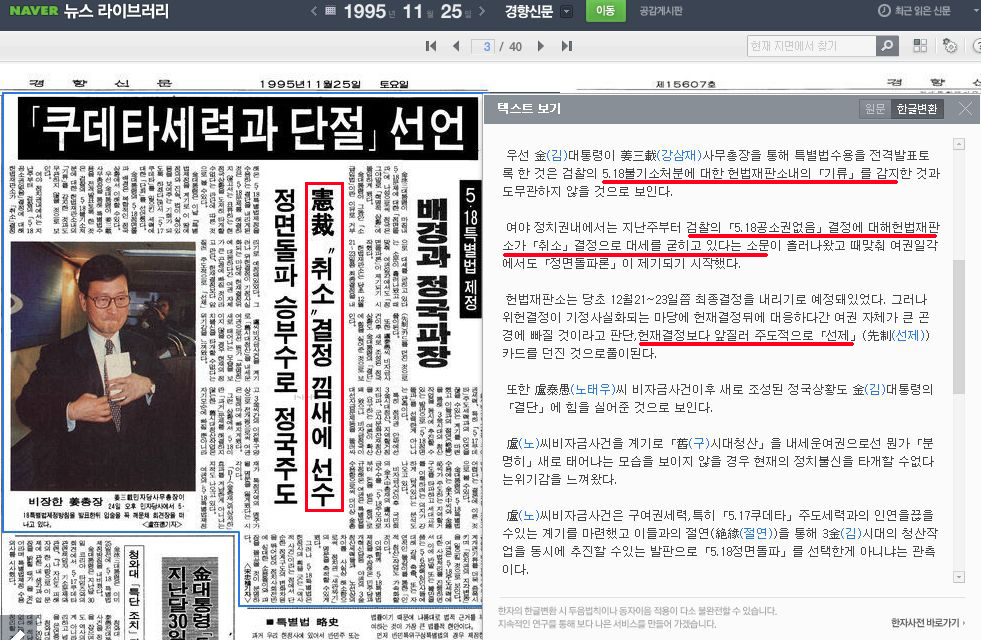Viewport: 981px width, 640px height.
Task: Click the photo of 姜총장
Action: tap(103, 367)
